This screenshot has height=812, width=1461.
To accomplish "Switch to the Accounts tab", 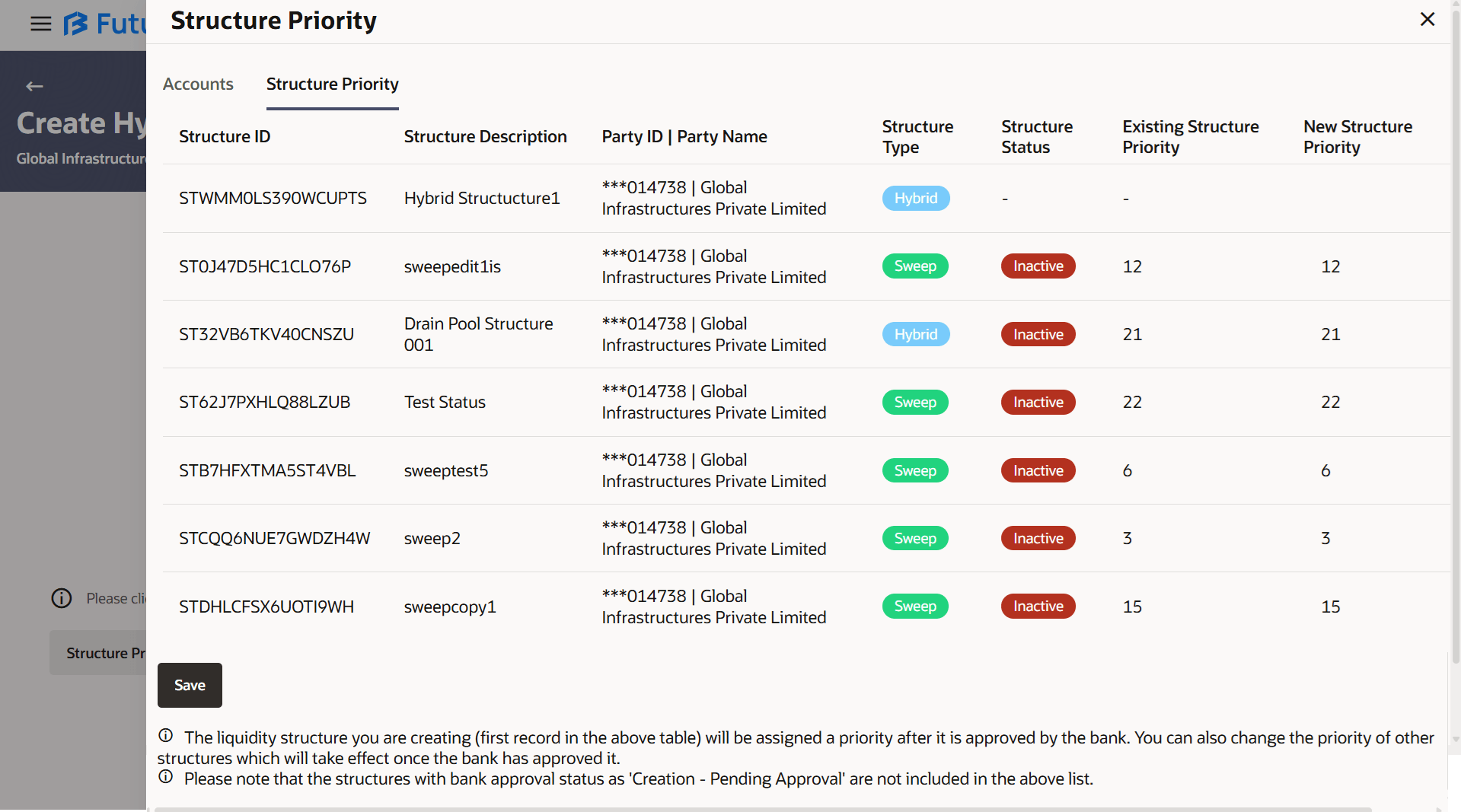I will (198, 84).
